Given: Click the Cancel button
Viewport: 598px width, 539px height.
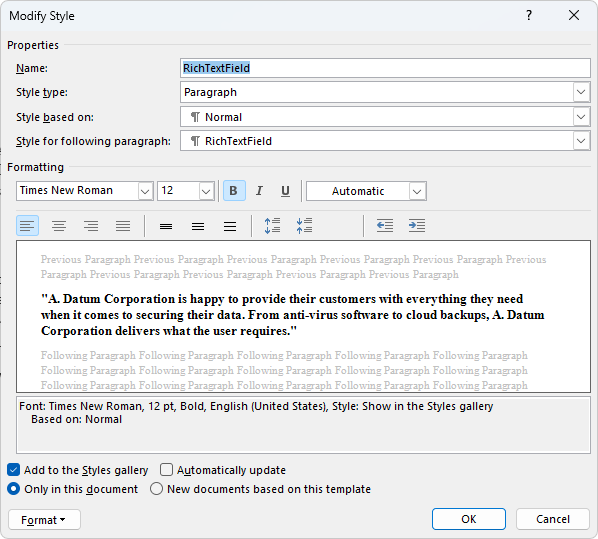Looking at the screenshot, I should [x=553, y=519].
